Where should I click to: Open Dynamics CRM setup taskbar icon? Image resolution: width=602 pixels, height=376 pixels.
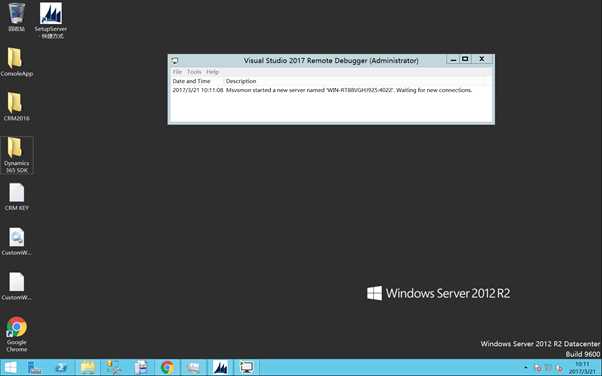(220, 368)
